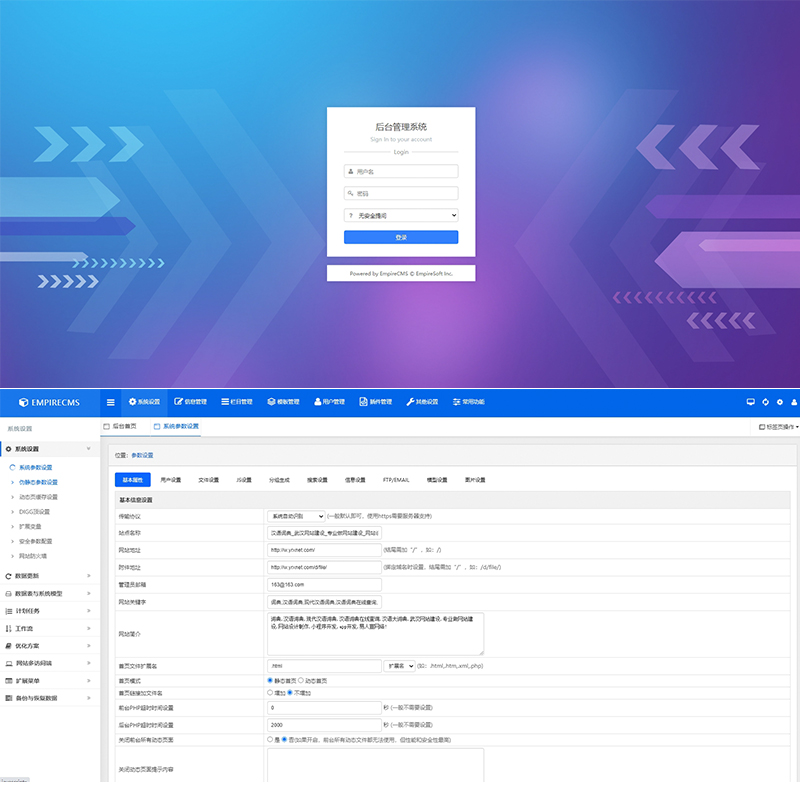Select the 搜索设置 settings tab
This screenshot has height=800, width=800.
pos(317,480)
